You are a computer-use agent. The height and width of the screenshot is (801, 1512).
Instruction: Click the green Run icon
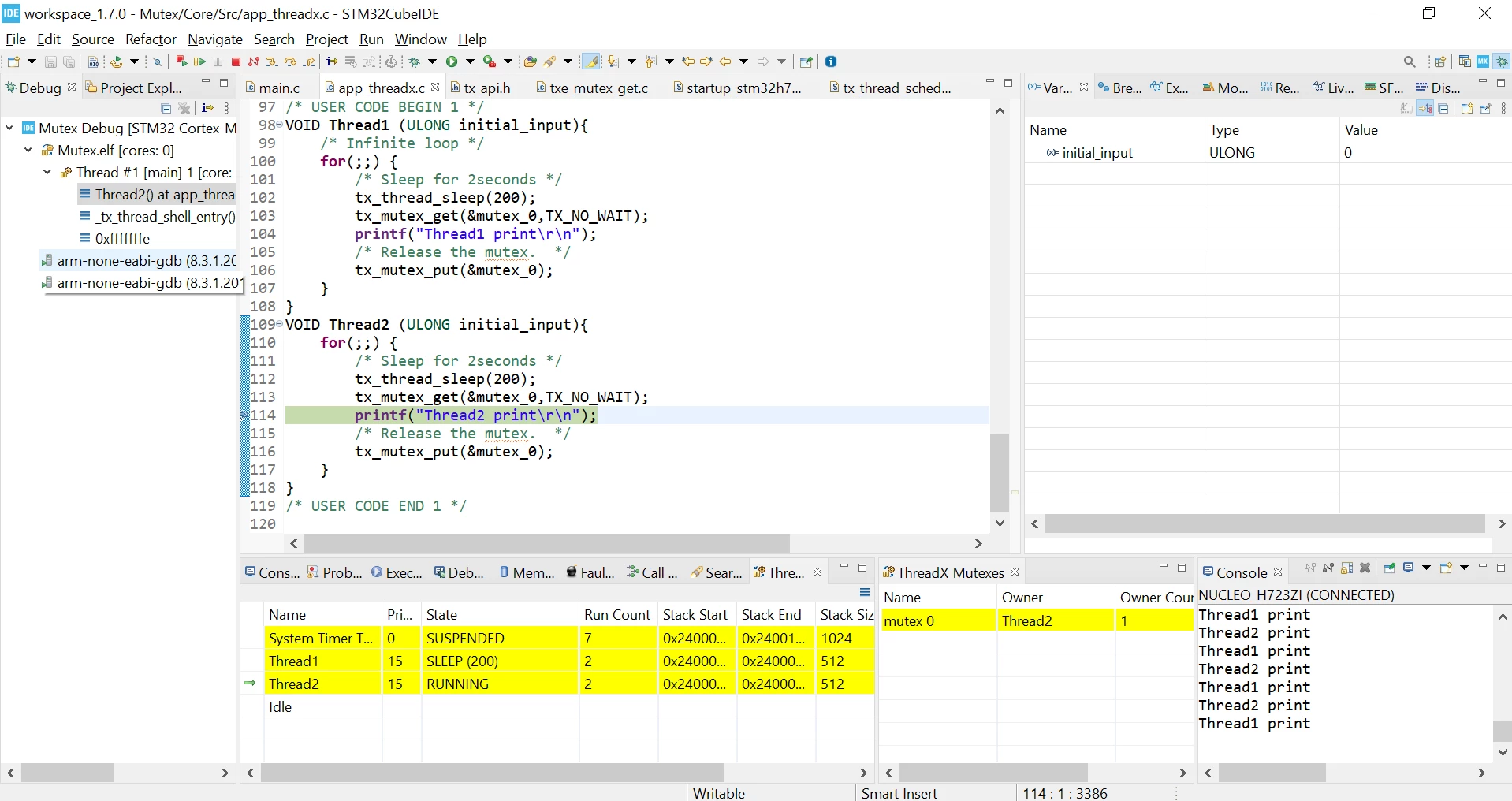pyautogui.click(x=452, y=61)
